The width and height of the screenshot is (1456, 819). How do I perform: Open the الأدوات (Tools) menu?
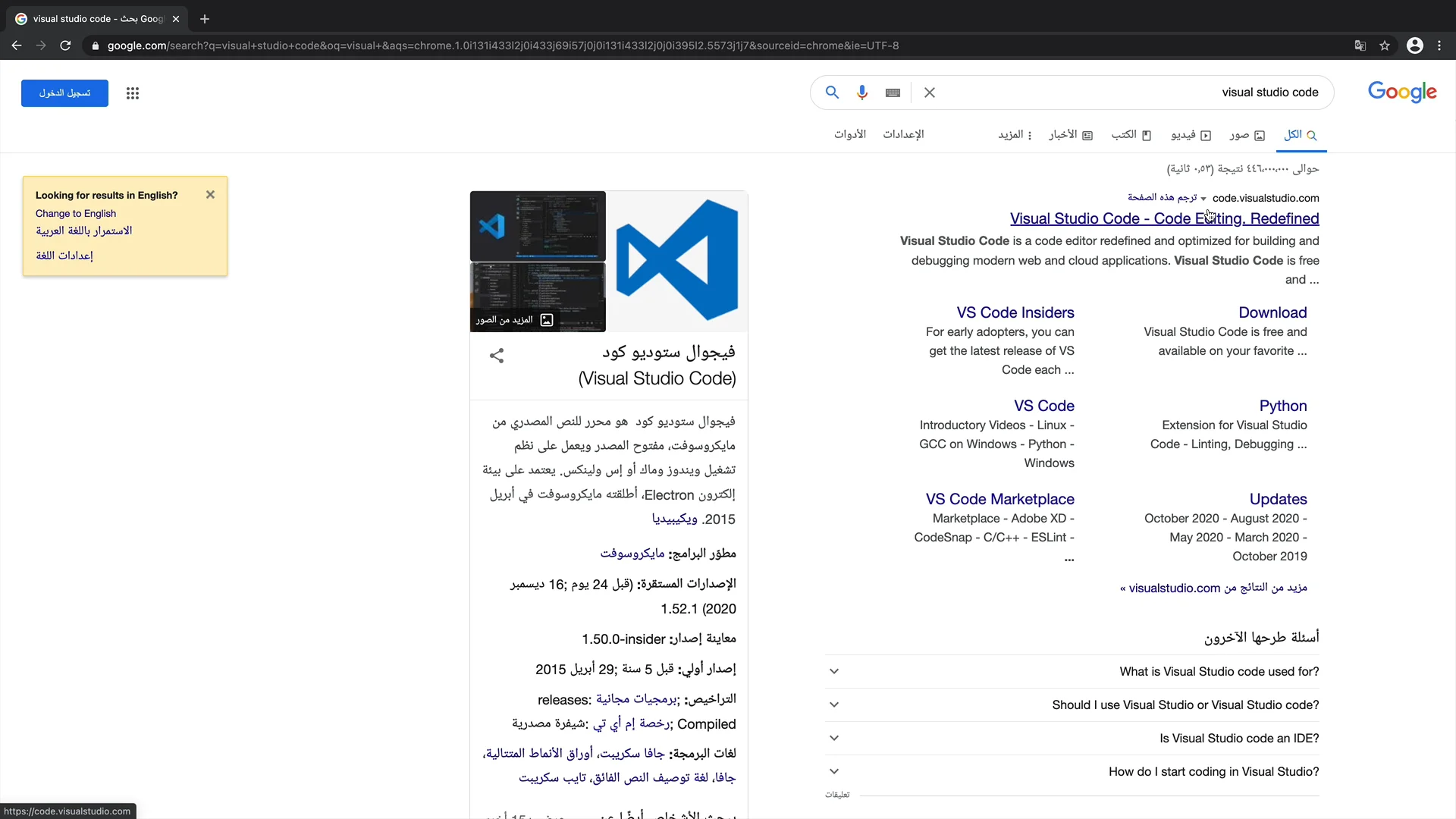[x=849, y=134]
